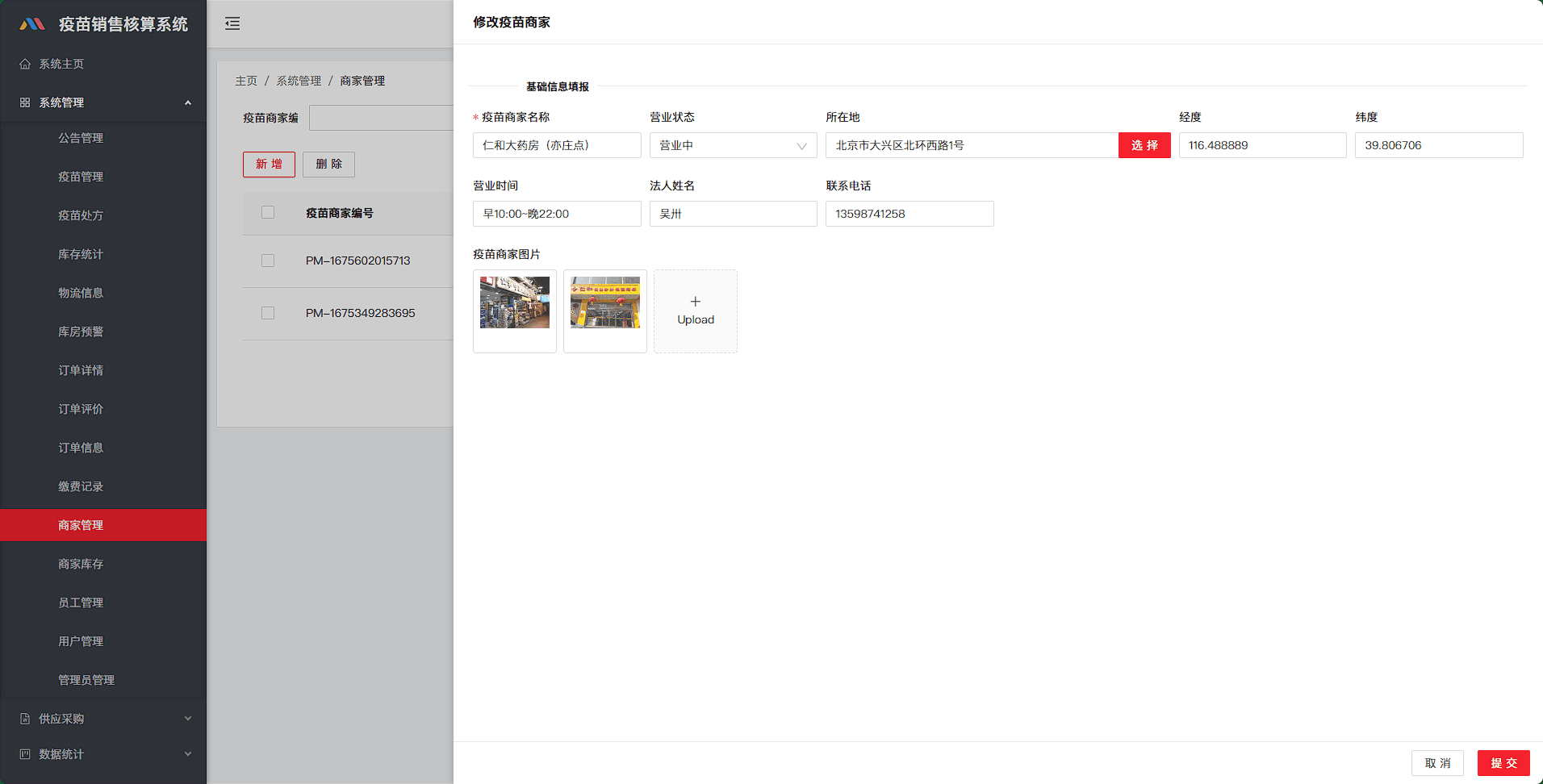The height and width of the screenshot is (784, 1543).
Task: Click the system logo in the sidebar header
Action: (x=32, y=24)
